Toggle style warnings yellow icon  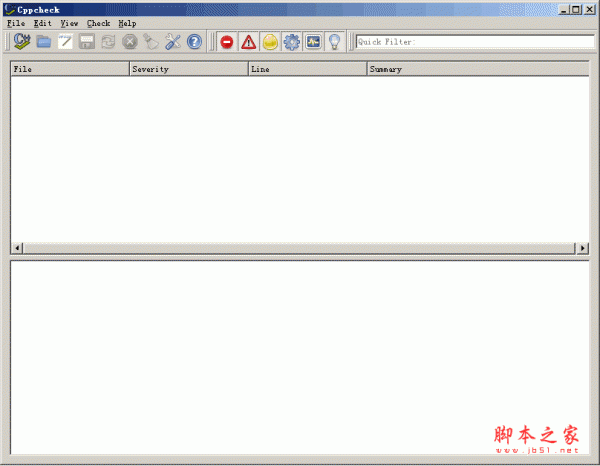point(270,42)
